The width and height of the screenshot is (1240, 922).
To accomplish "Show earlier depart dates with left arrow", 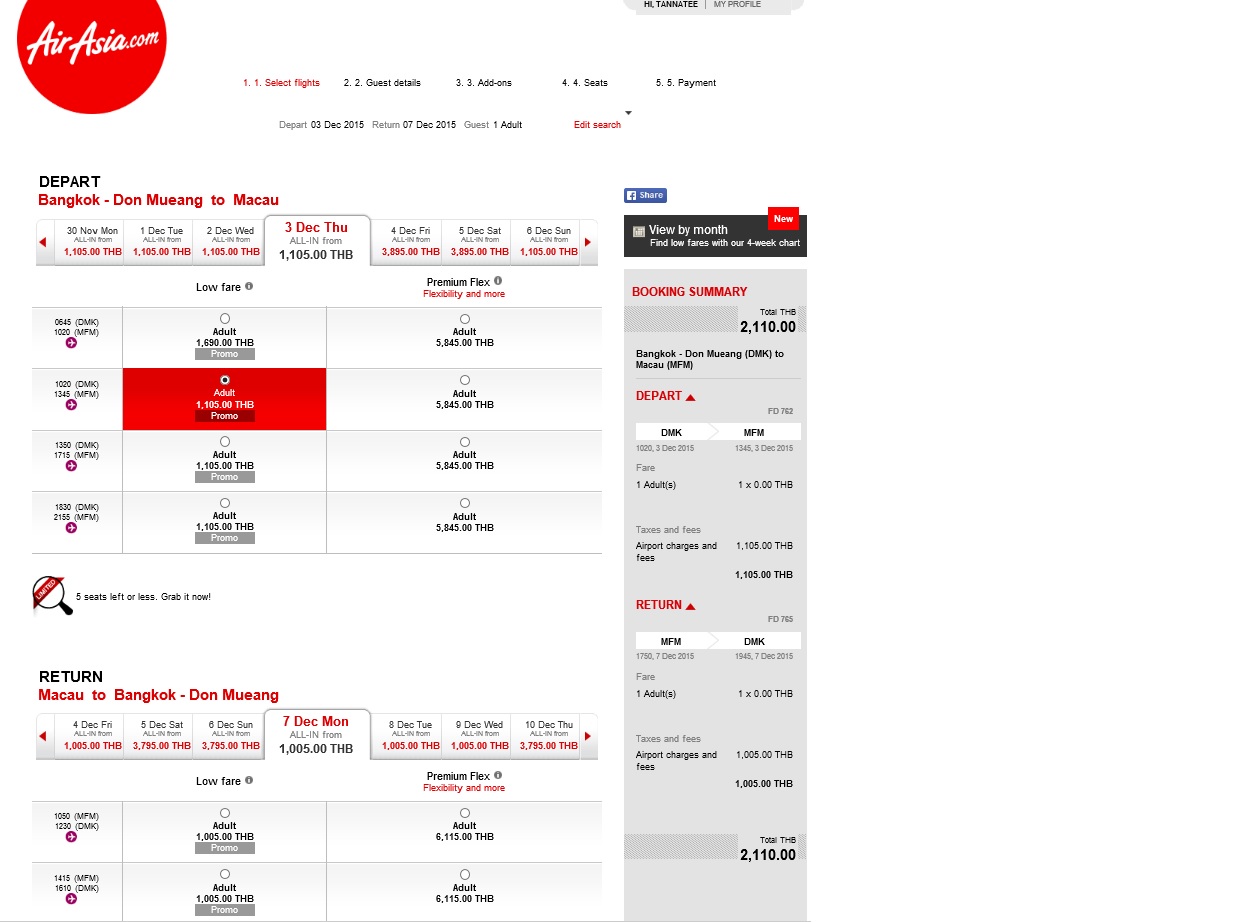I will coord(42,242).
